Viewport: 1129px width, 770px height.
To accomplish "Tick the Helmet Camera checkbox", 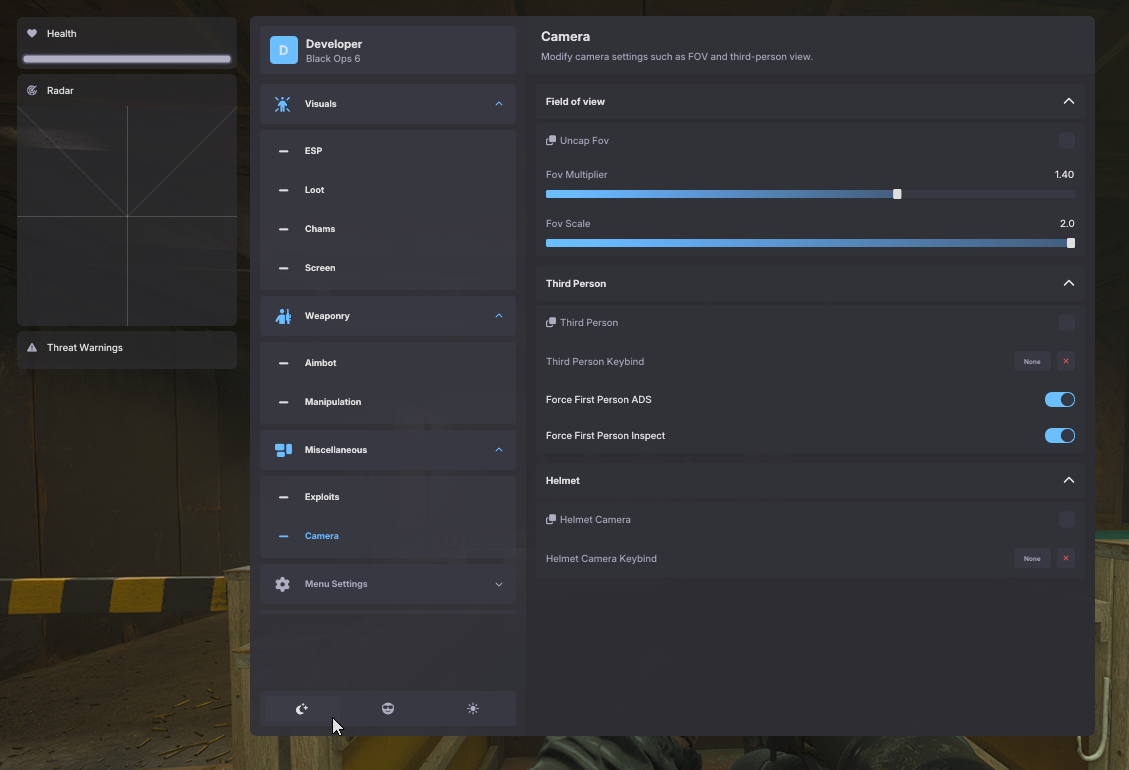I will click(x=1067, y=520).
